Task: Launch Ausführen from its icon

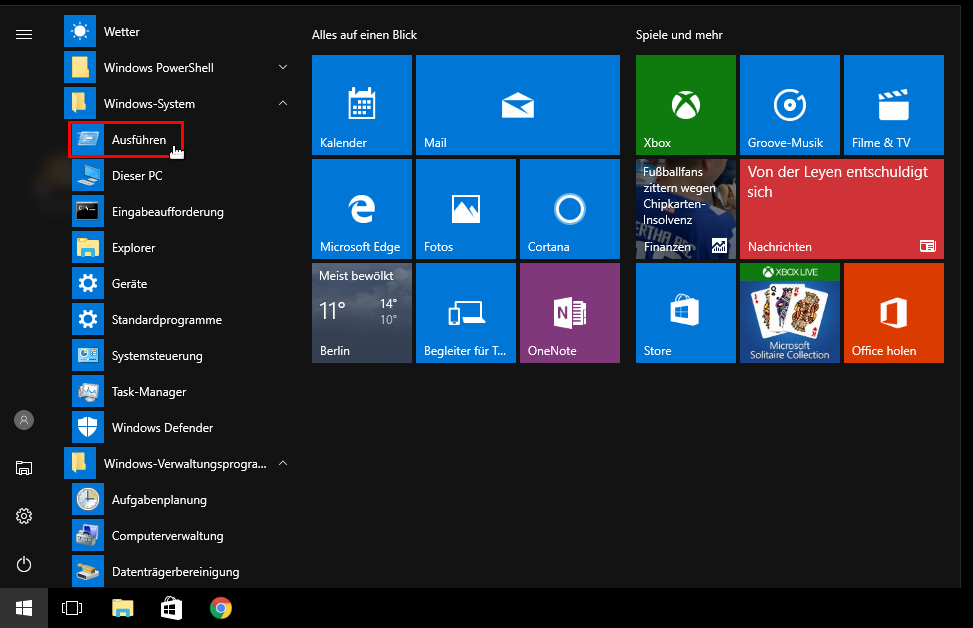Action: click(x=87, y=139)
